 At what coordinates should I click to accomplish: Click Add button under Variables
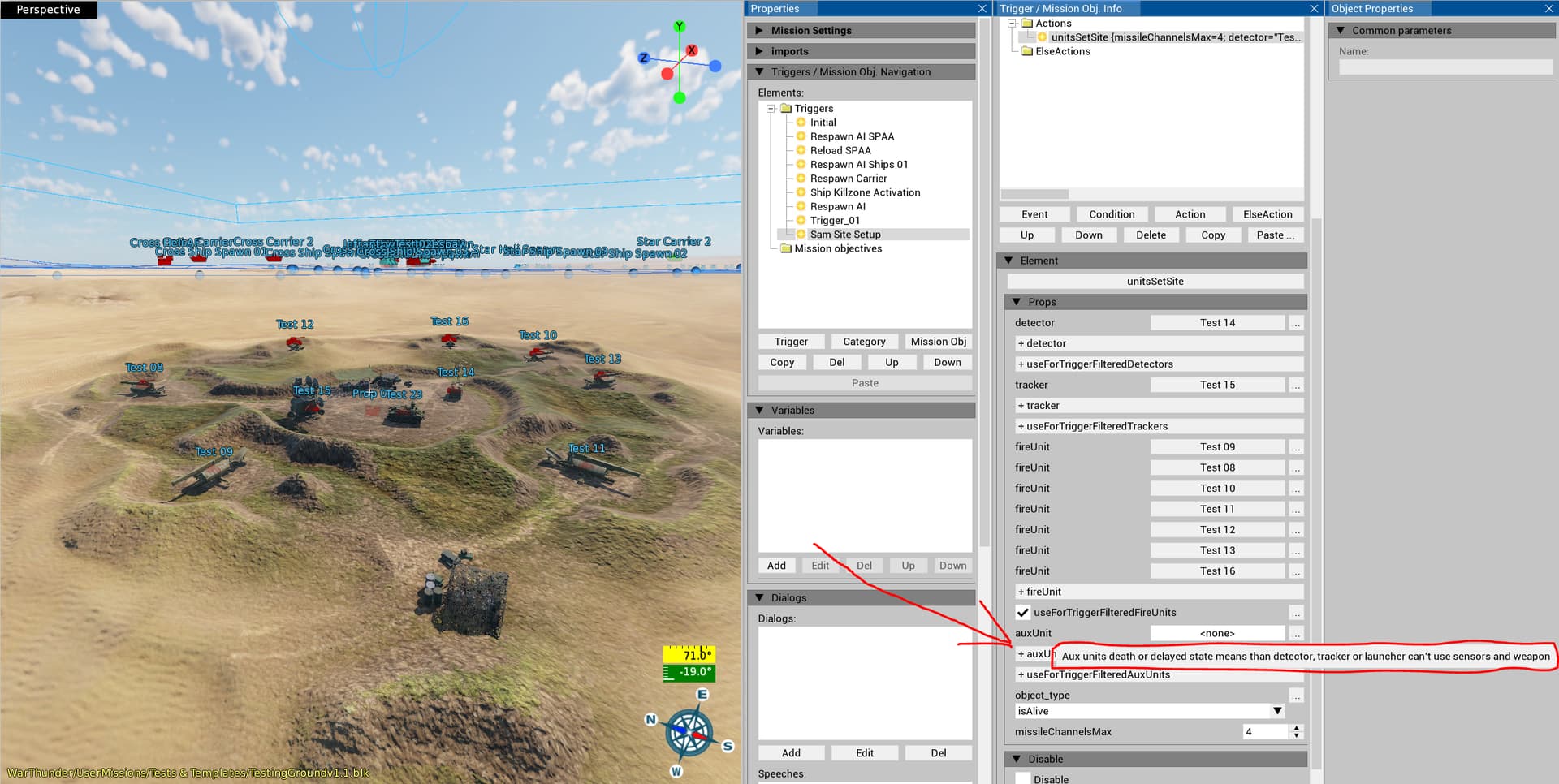click(776, 566)
